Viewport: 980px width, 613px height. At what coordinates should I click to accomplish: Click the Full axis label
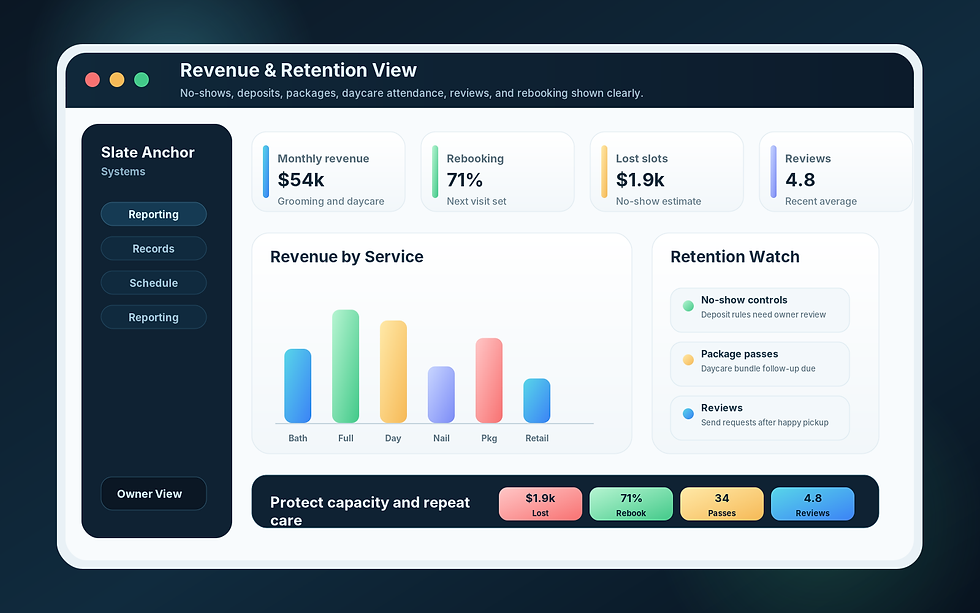(x=346, y=438)
